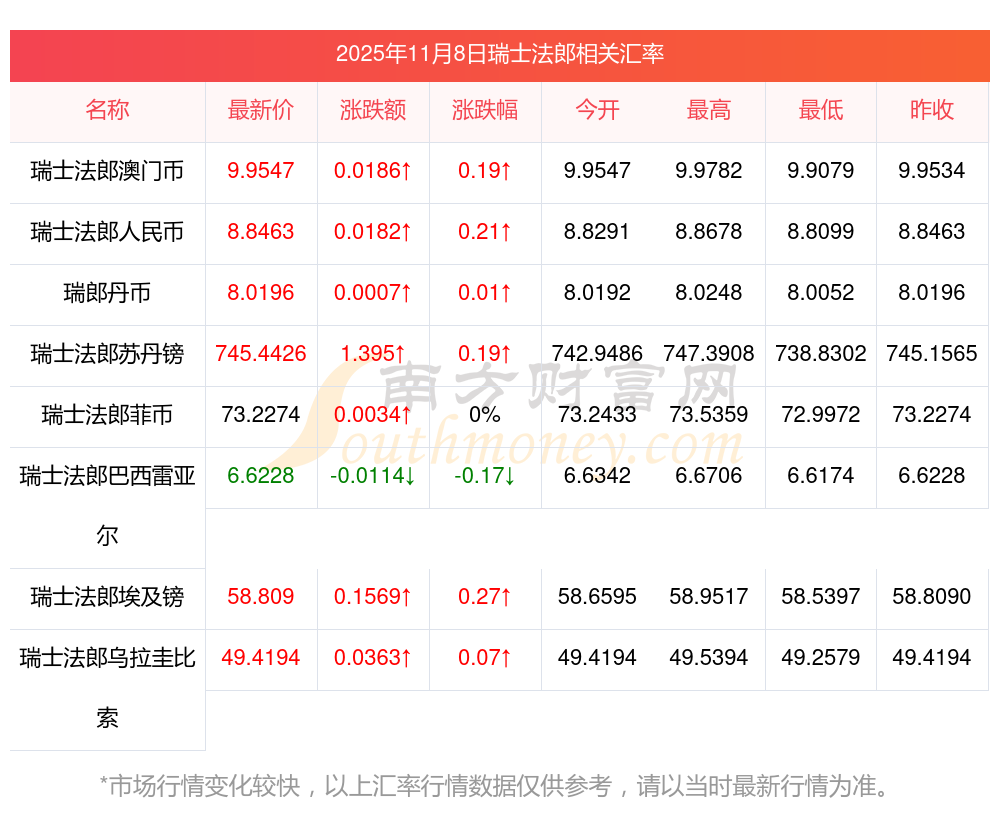This screenshot has width=1000, height=817.
Task: Click change amount 0.0363↑
Action: [x=373, y=658]
